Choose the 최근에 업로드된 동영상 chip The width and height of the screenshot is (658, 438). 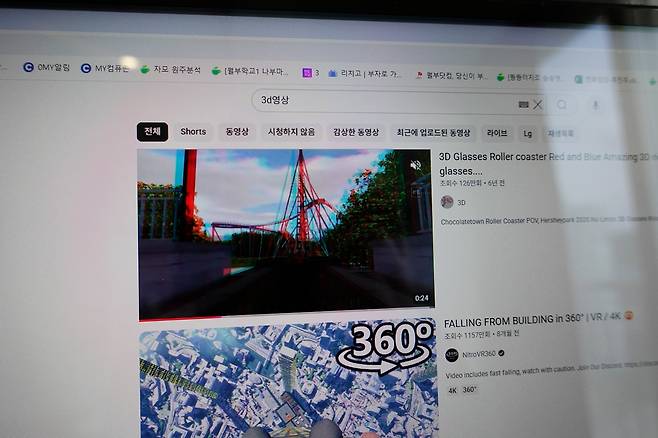pyautogui.click(x=432, y=132)
